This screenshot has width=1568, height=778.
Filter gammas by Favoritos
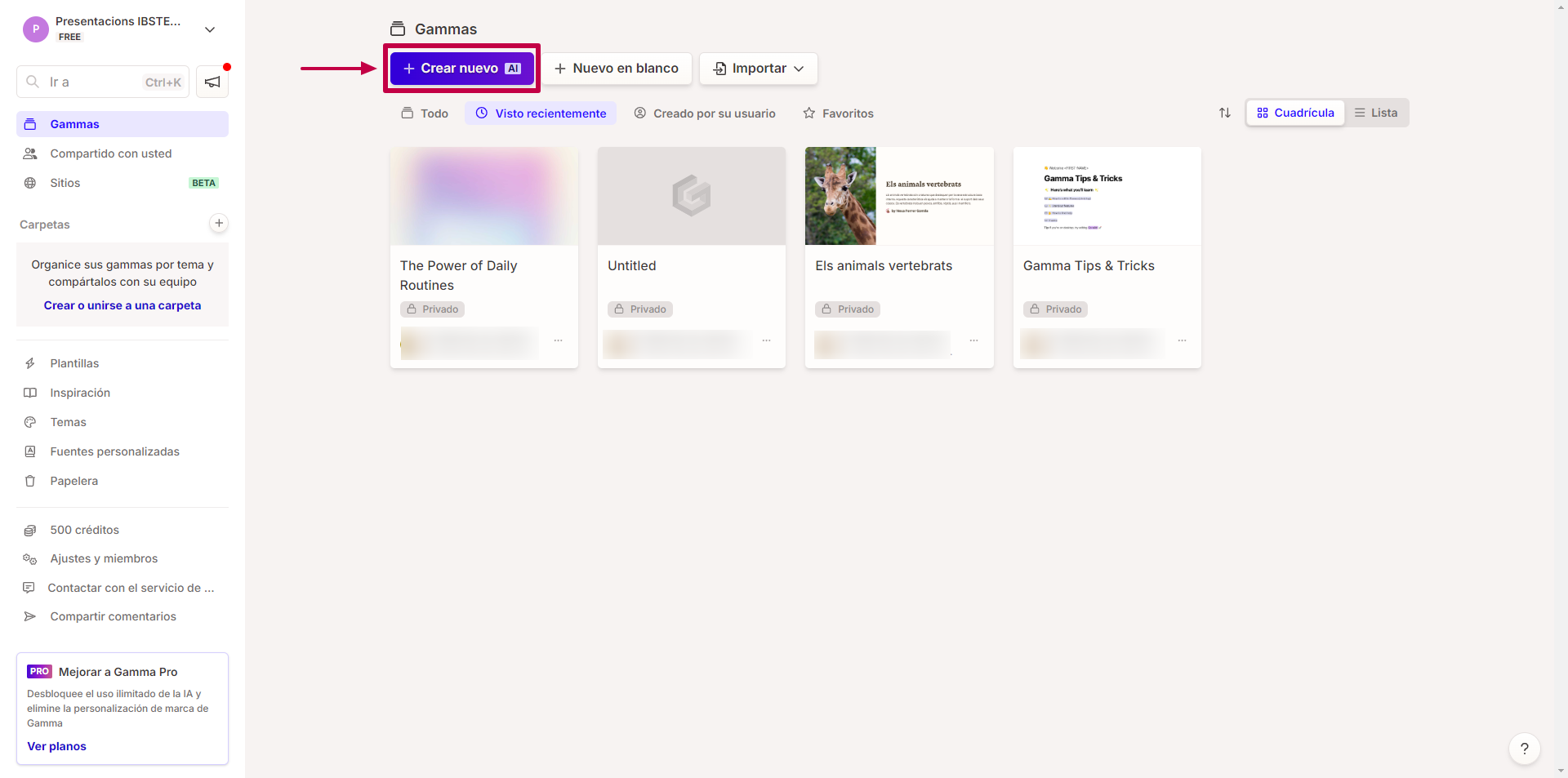tap(839, 113)
